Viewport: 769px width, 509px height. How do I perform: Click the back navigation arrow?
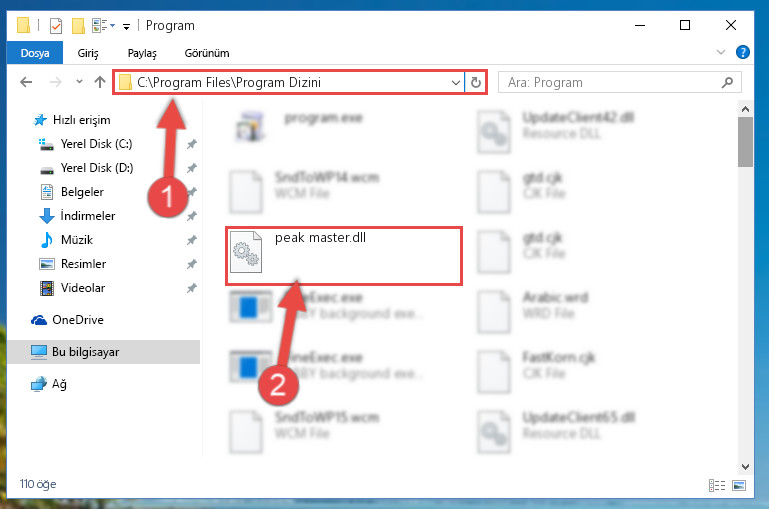point(26,82)
